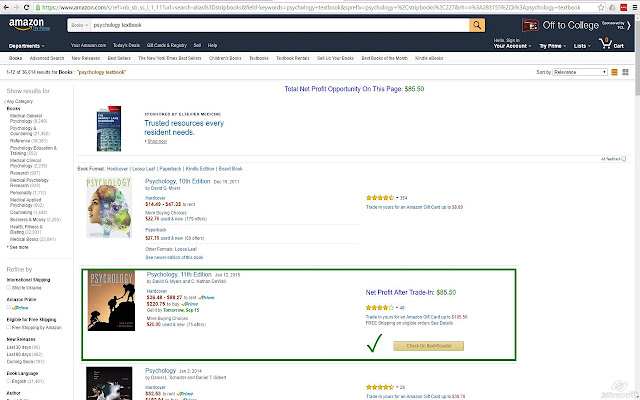640x400 pixels.
Task: Open the Chrome hamburger menu
Action: [634, 7]
